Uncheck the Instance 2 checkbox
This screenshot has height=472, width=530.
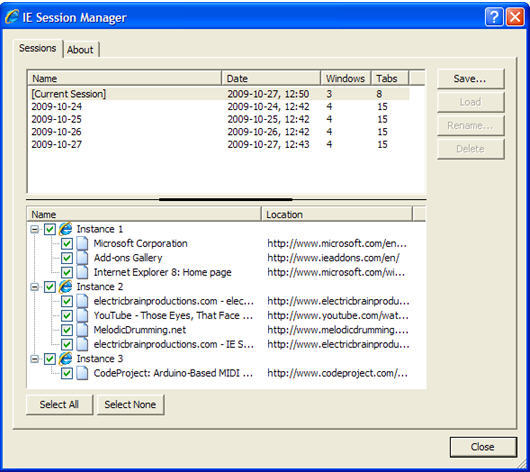tap(50, 287)
